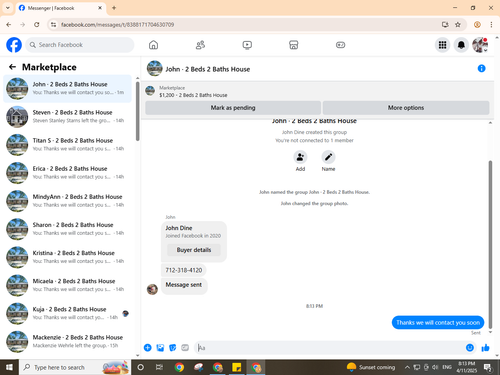Open Chrome three-dot menu

pos(491,25)
